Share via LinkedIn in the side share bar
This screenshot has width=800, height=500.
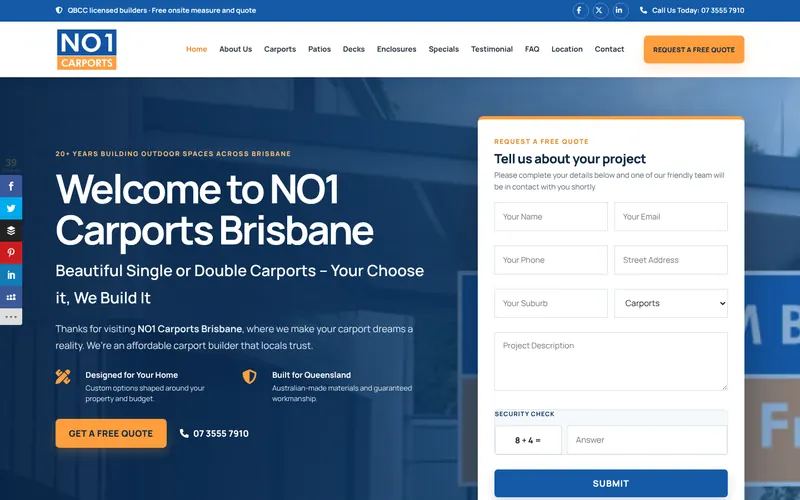click(x=11, y=275)
